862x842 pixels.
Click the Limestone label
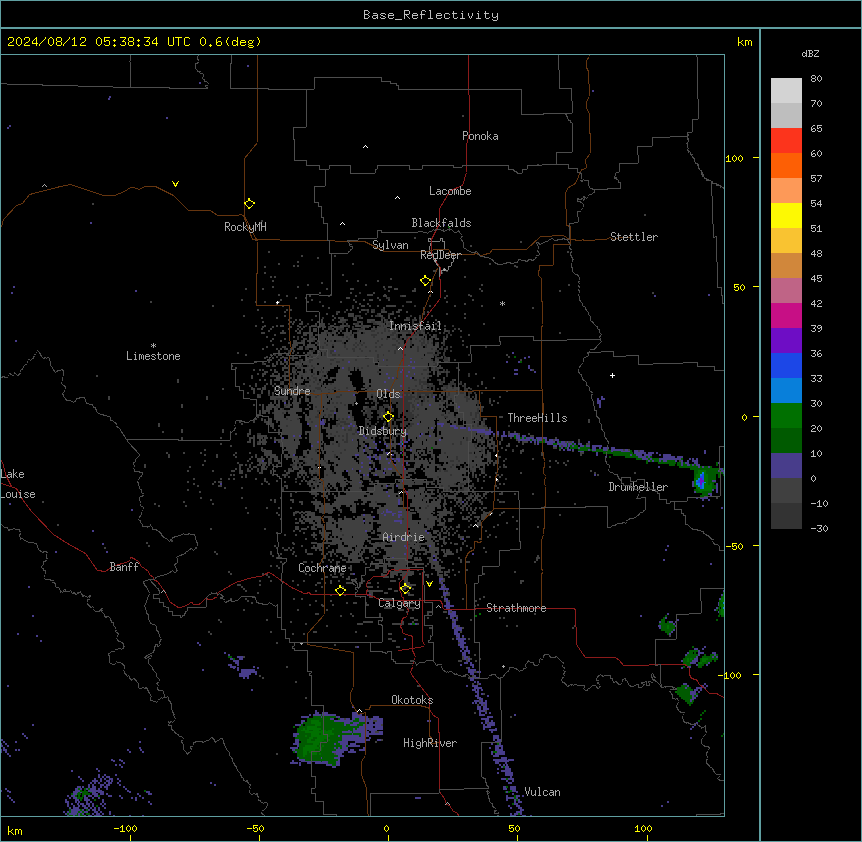153,356
